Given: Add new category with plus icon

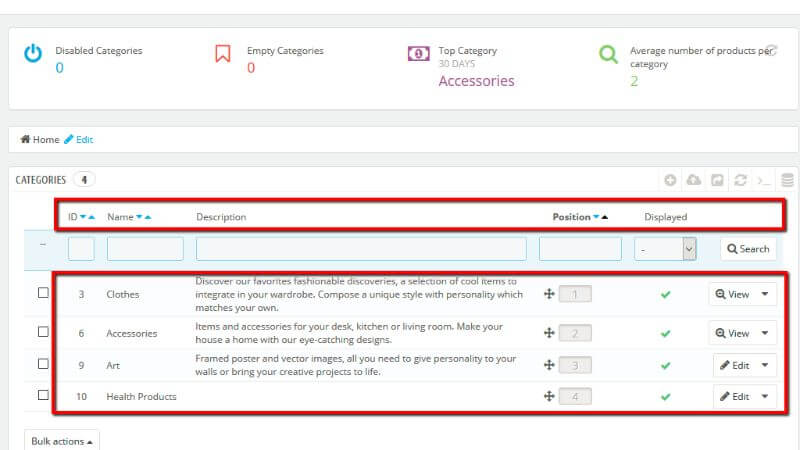Looking at the screenshot, I should click(670, 180).
